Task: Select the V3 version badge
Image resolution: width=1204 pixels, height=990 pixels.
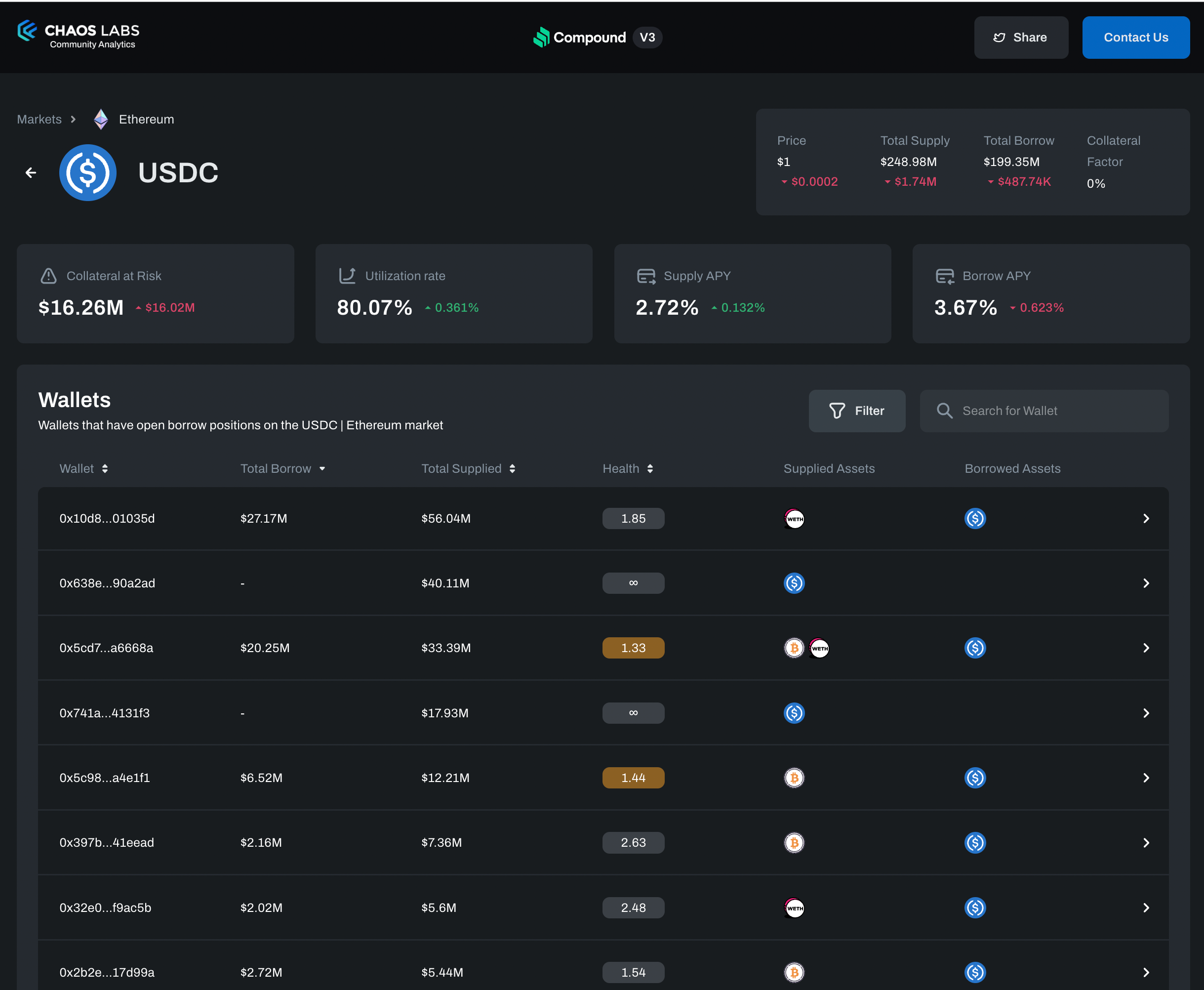Action: [647, 38]
